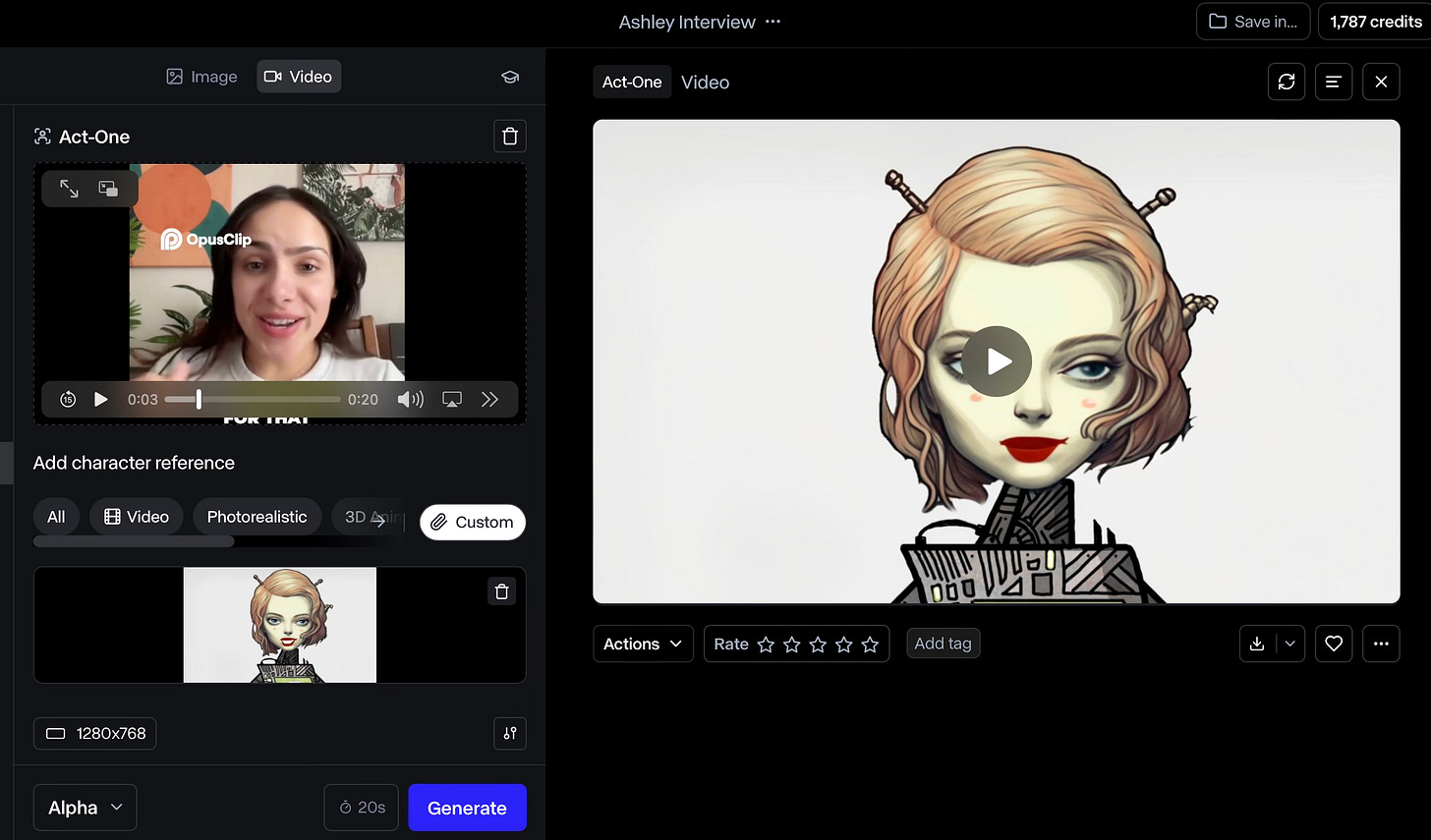Rate output three stars
1431x840 pixels.
tap(818, 644)
